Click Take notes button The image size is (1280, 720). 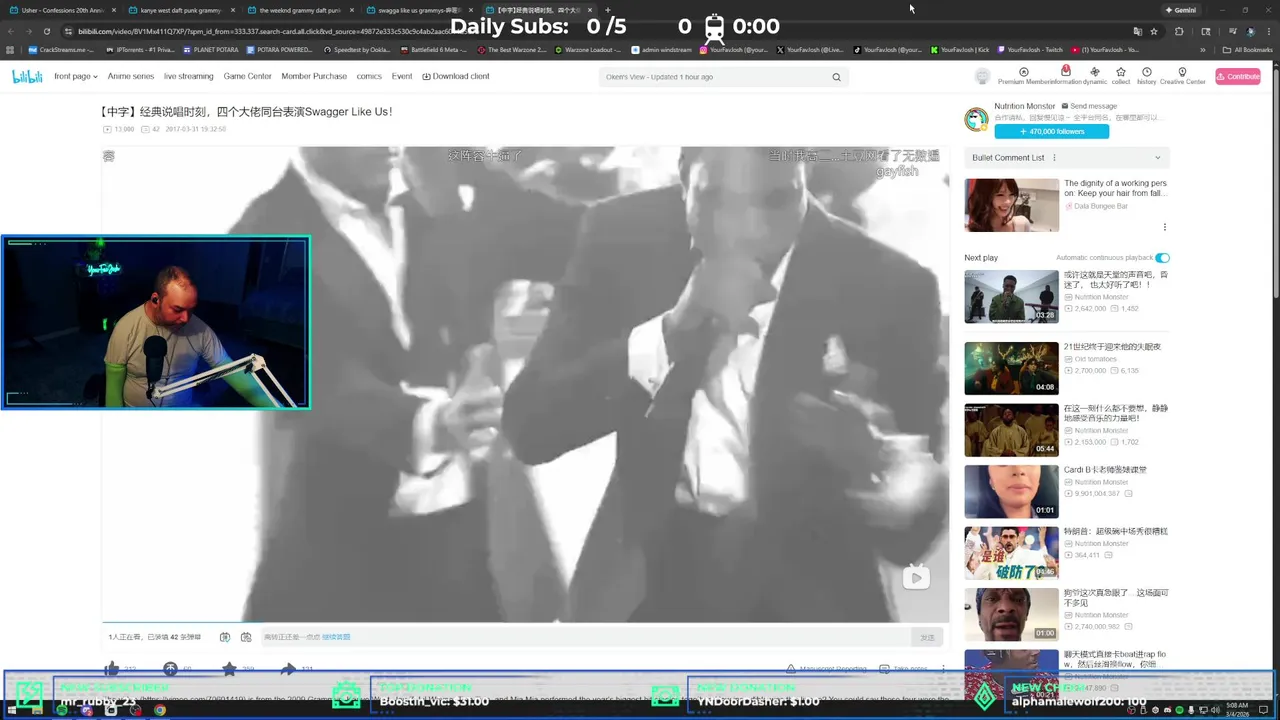point(904,669)
